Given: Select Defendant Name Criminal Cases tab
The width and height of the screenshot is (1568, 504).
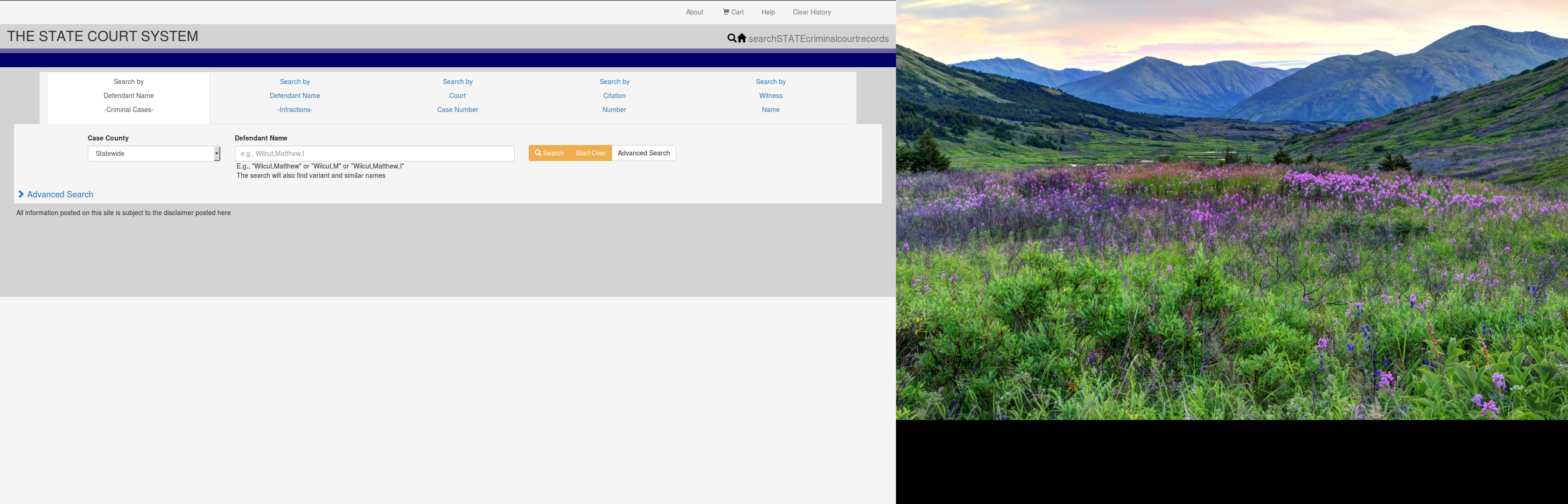Looking at the screenshot, I should tap(128, 96).
